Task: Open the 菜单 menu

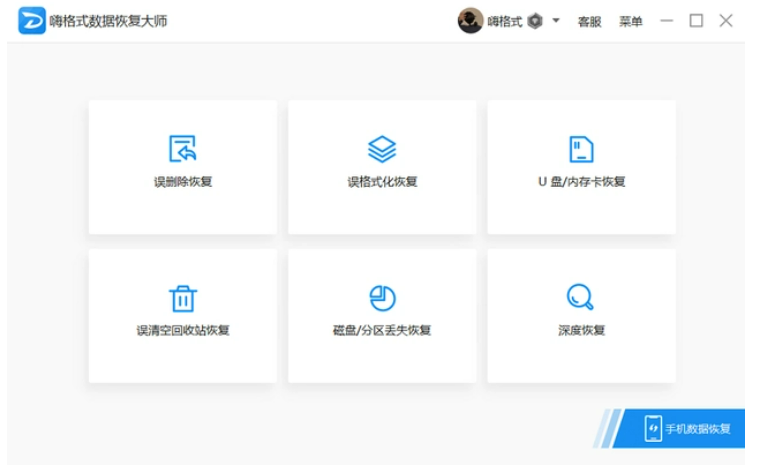Action: coord(631,21)
